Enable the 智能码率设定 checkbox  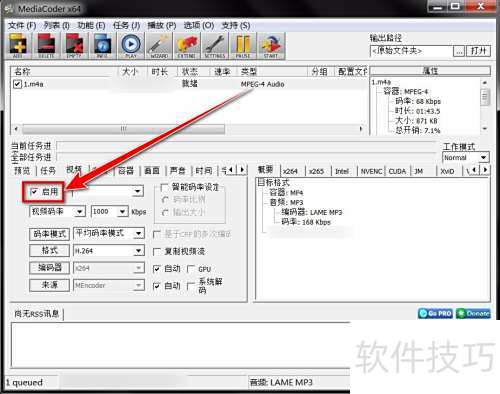[x=164, y=187]
